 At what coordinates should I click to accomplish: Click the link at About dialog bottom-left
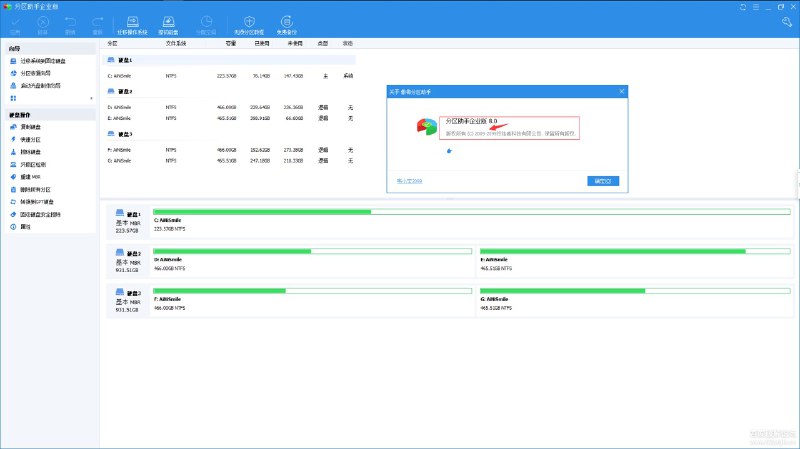410,181
